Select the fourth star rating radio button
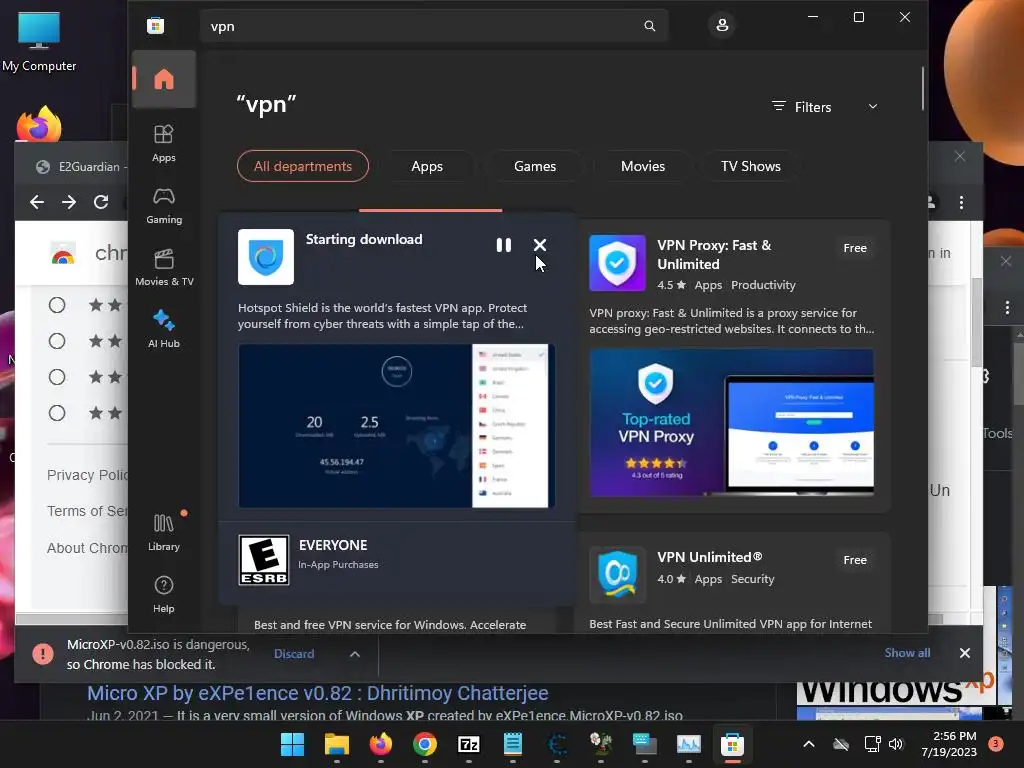 tap(57, 413)
